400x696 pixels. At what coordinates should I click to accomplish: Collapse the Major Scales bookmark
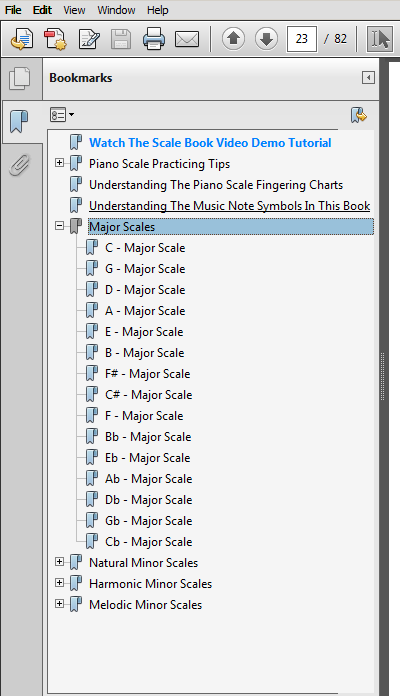coord(59,226)
